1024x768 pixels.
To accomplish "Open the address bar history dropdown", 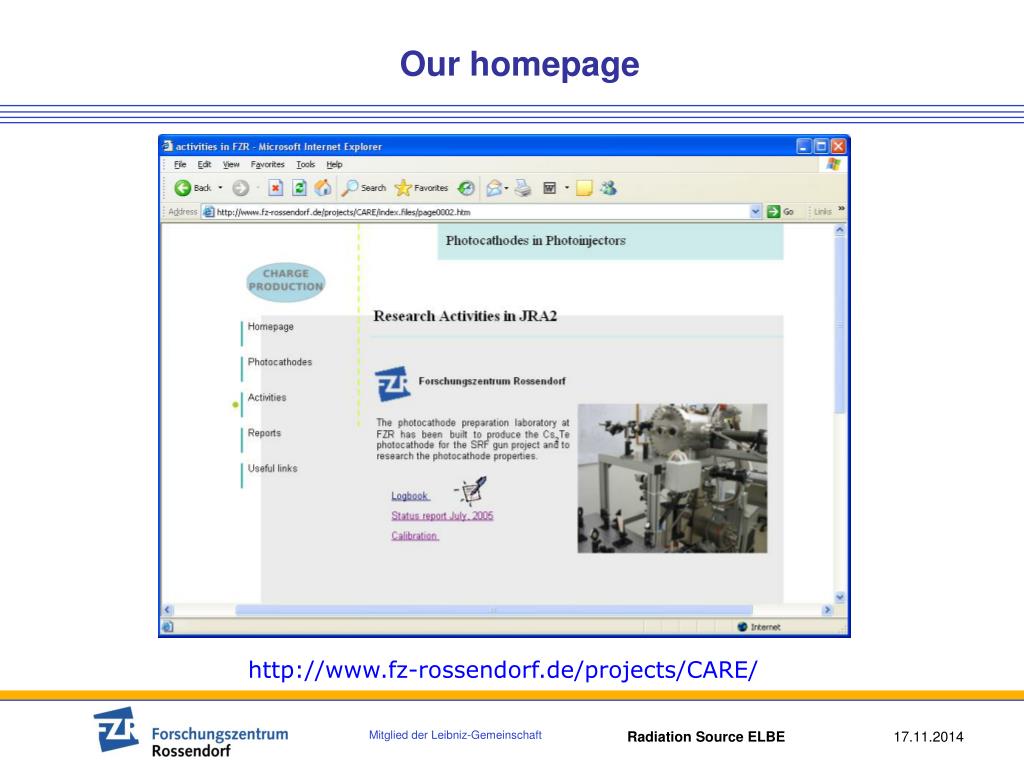I will (x=756, y=212).
